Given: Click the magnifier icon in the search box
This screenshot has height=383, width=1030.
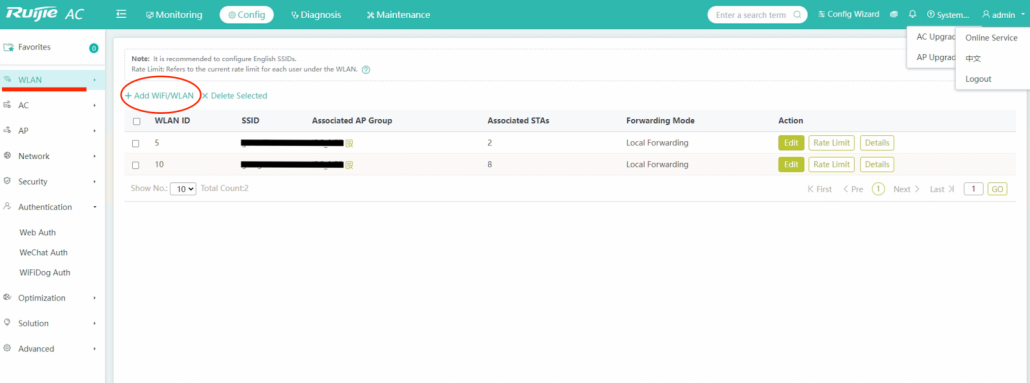Looking at the screenshot, I should 797,14.
